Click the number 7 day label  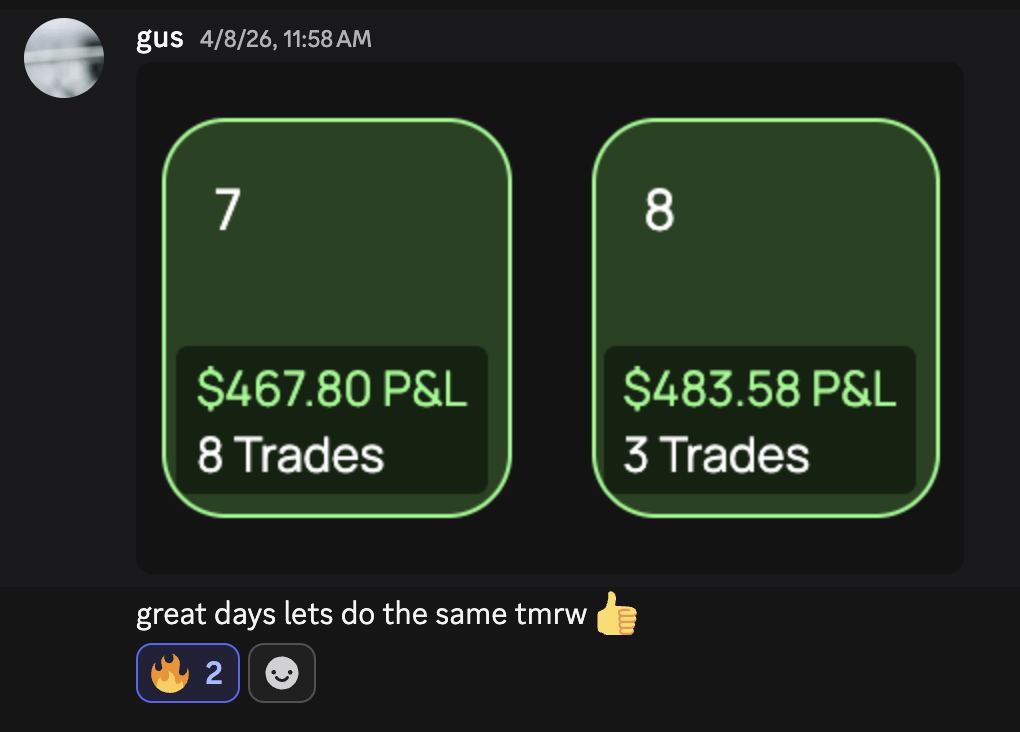point(228,210)
